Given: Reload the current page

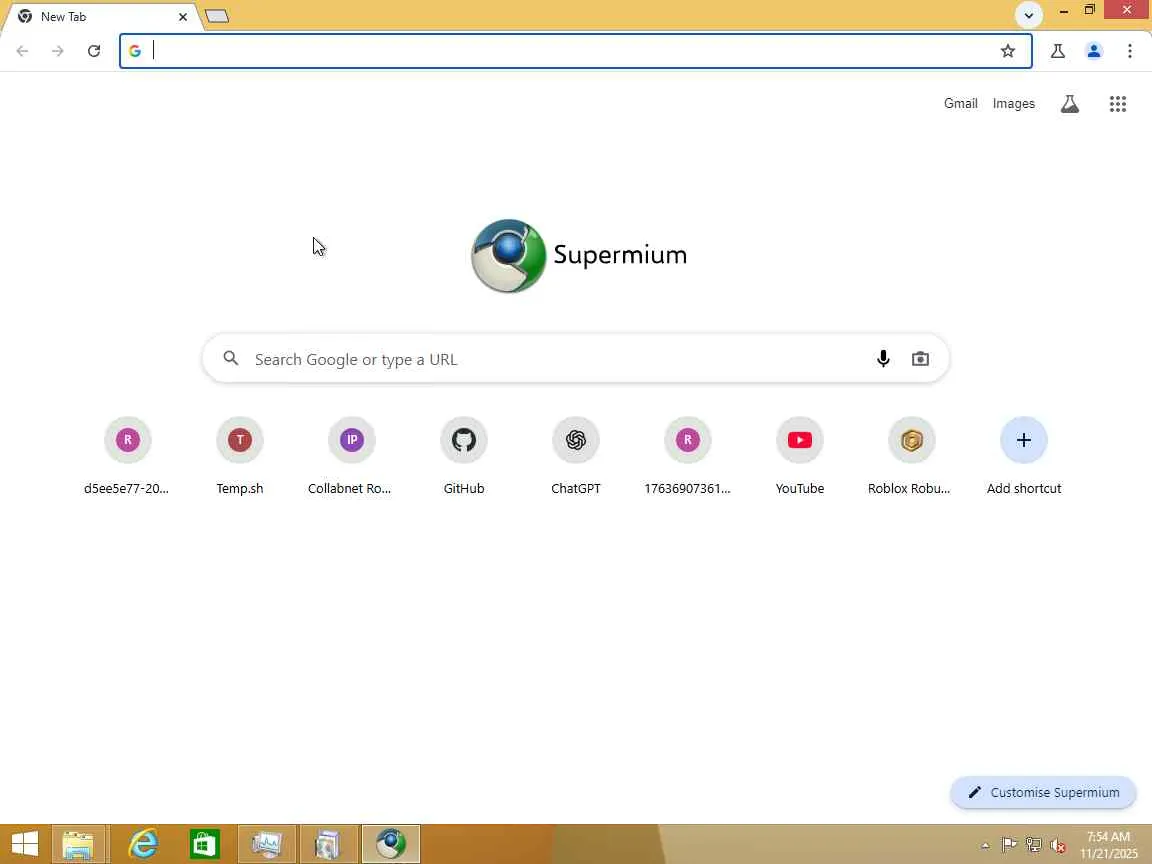Looking at the screenshot, I should 93,51.
